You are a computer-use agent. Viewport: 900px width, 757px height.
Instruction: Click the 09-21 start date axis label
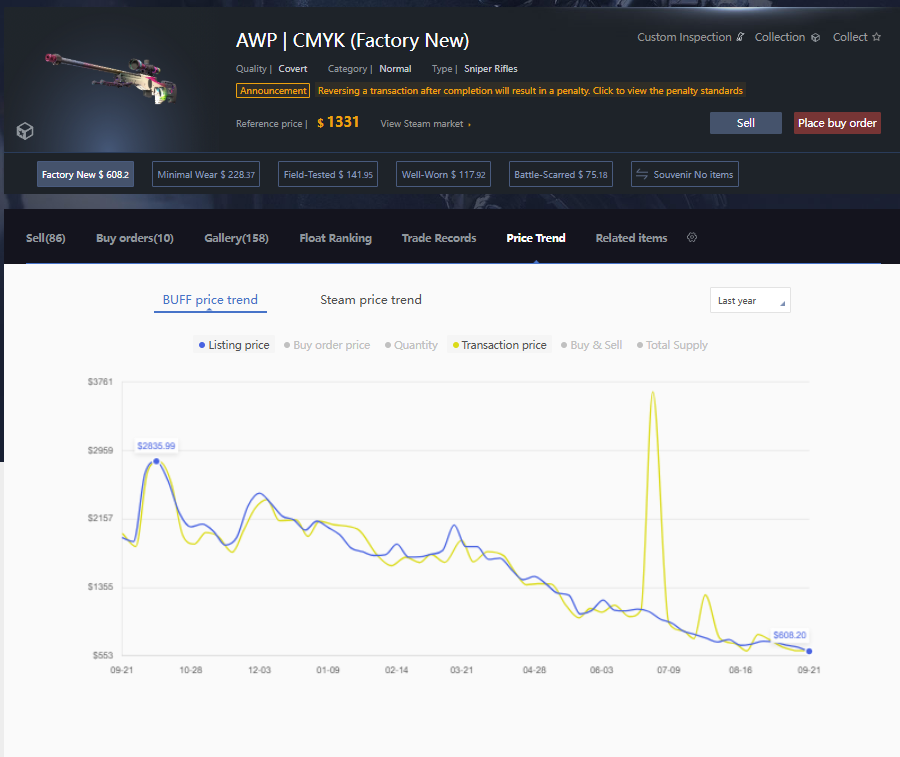[x=122, y=670]
